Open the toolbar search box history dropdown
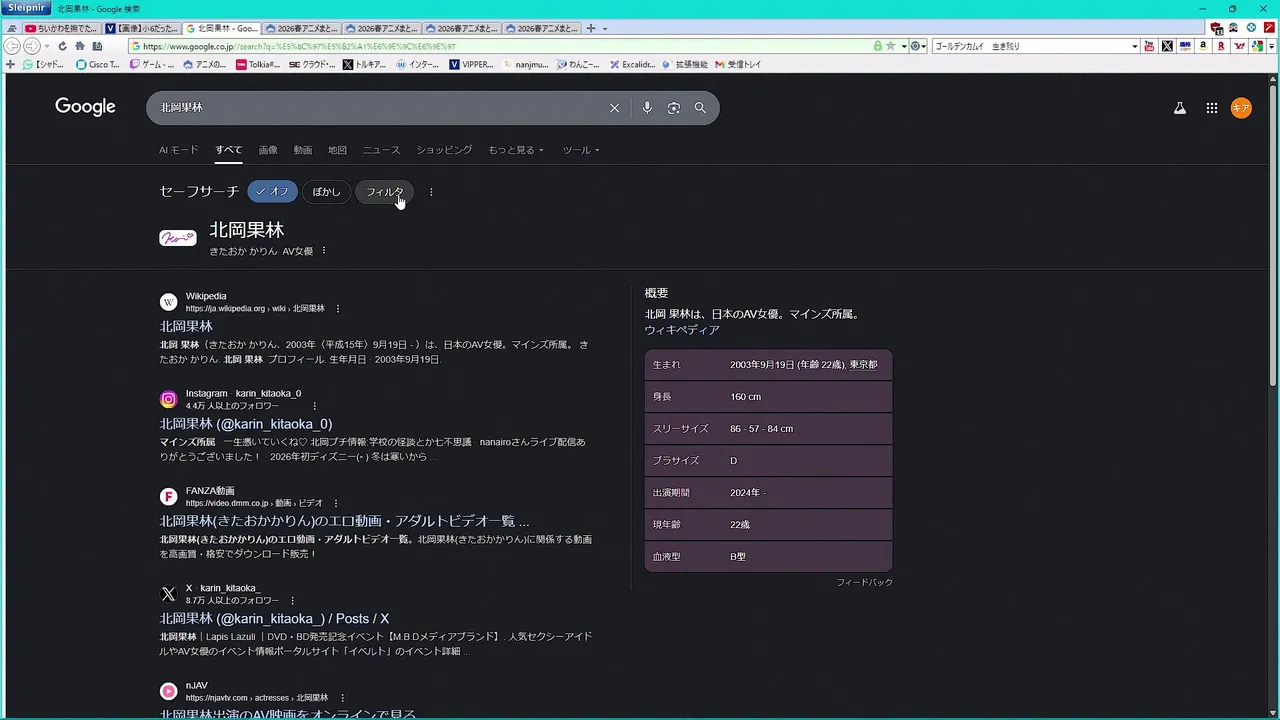 (x=1134, y=46)
